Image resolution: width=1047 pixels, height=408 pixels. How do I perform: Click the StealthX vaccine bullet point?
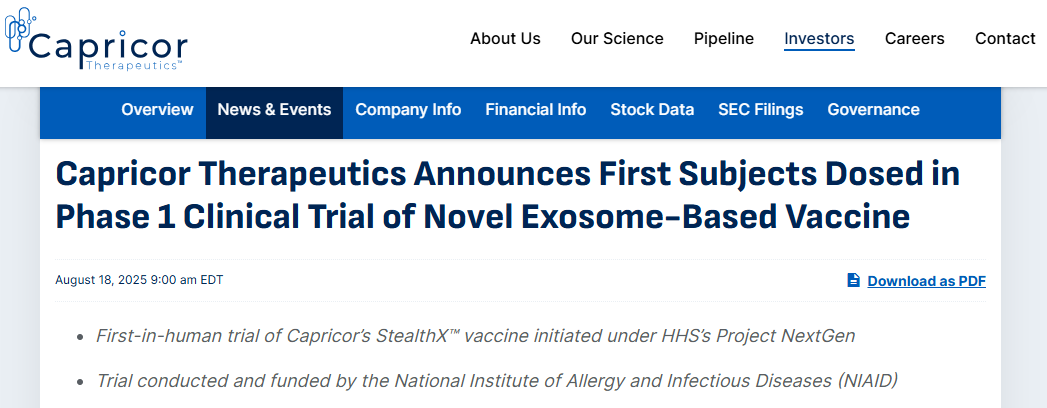pyautogui.click(x=475, y=335)
